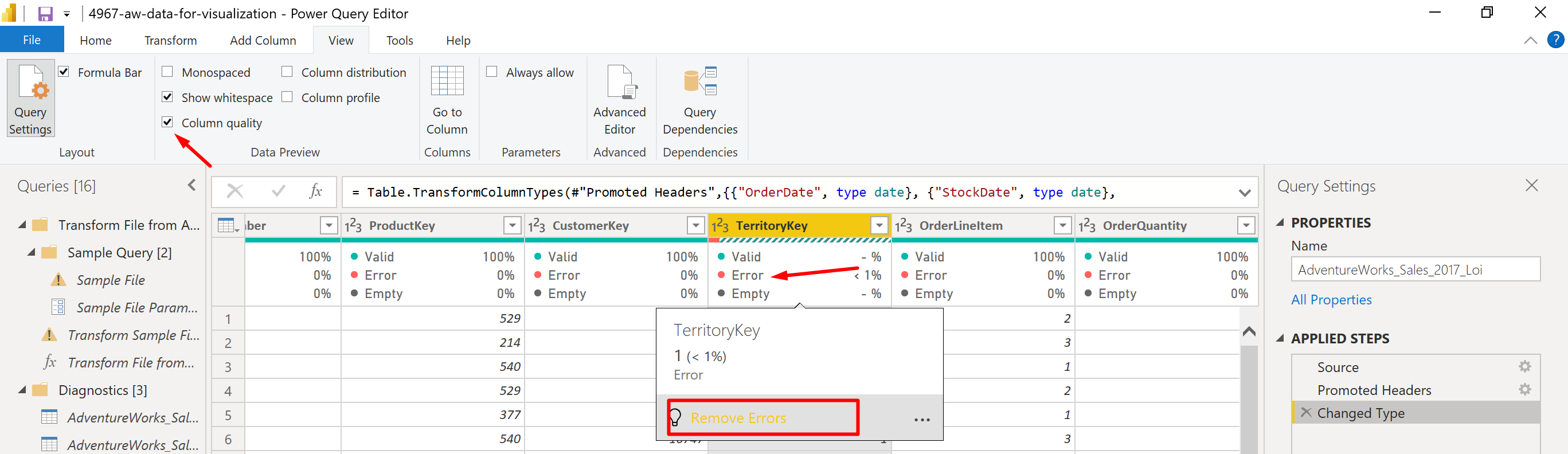Open ProductKey column filter dropdown
The height and width of the screenshot is (454, 1568).
tap(513, 226)
